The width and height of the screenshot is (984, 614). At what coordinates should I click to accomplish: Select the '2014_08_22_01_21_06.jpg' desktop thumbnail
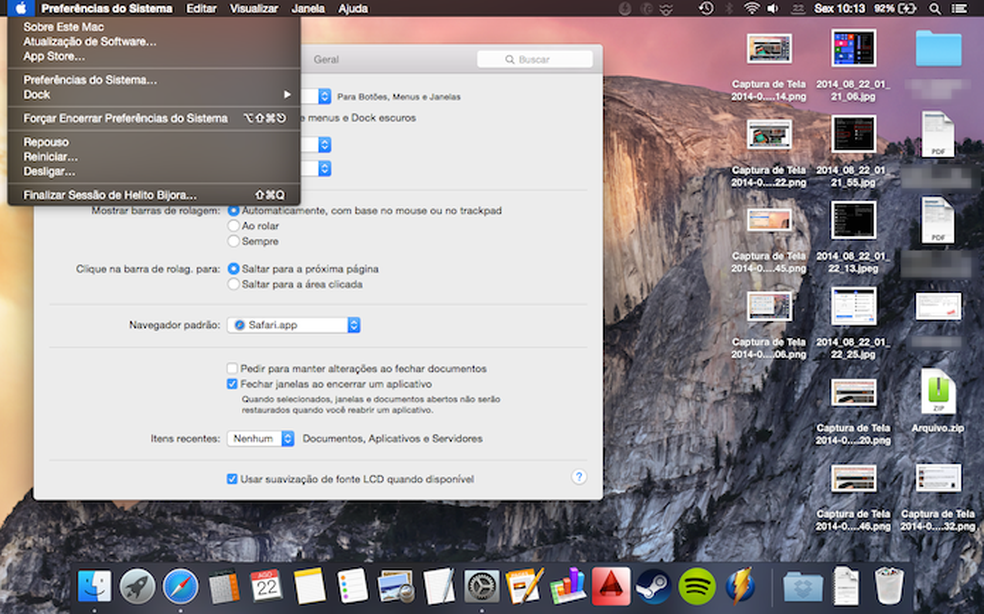853,48
